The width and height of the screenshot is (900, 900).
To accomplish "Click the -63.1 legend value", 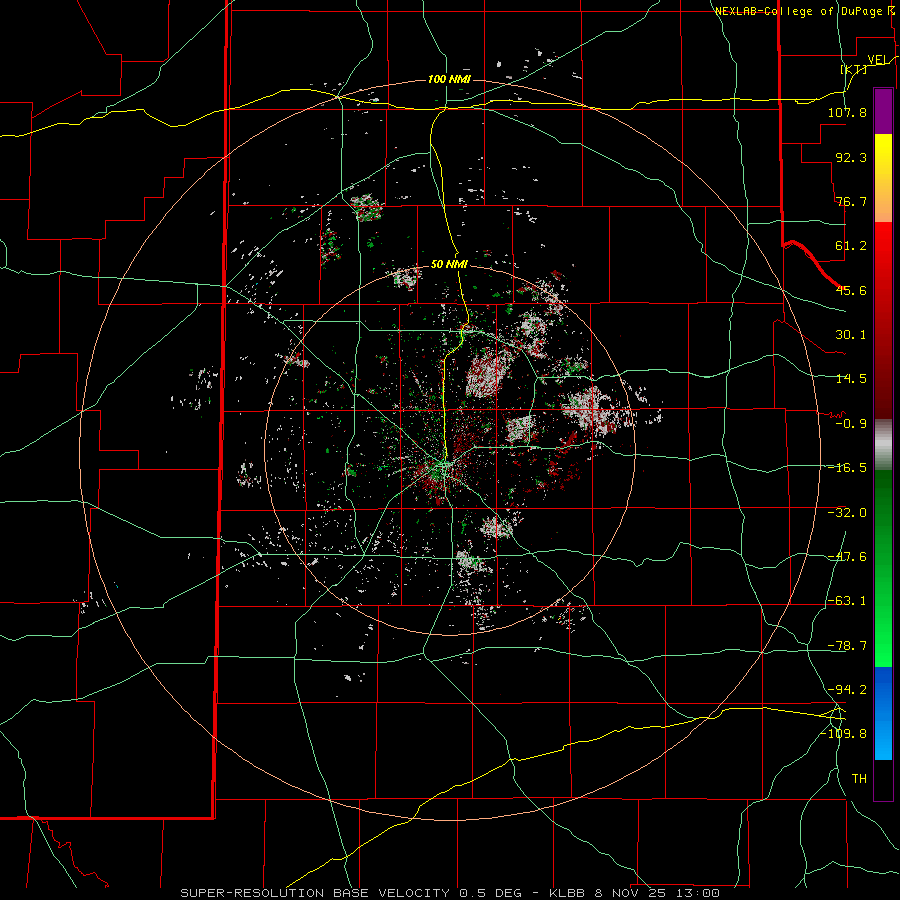I will coord(847,601).
